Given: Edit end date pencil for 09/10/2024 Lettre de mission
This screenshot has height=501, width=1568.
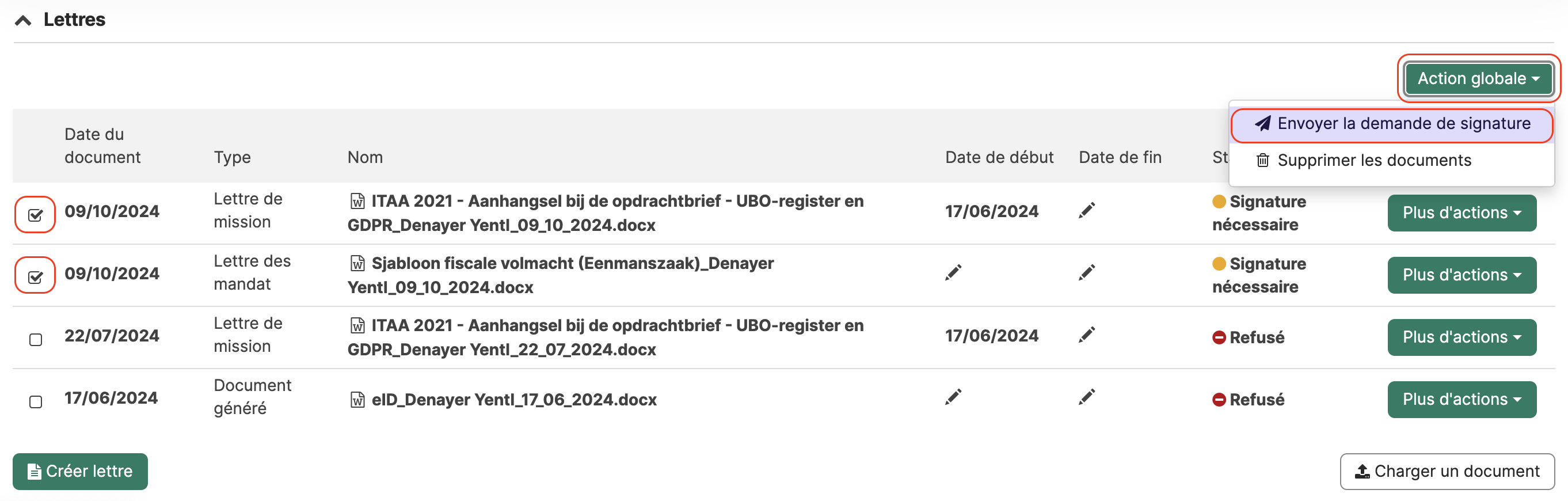Looking at the screenshot, I should [x=1087, y=211].
